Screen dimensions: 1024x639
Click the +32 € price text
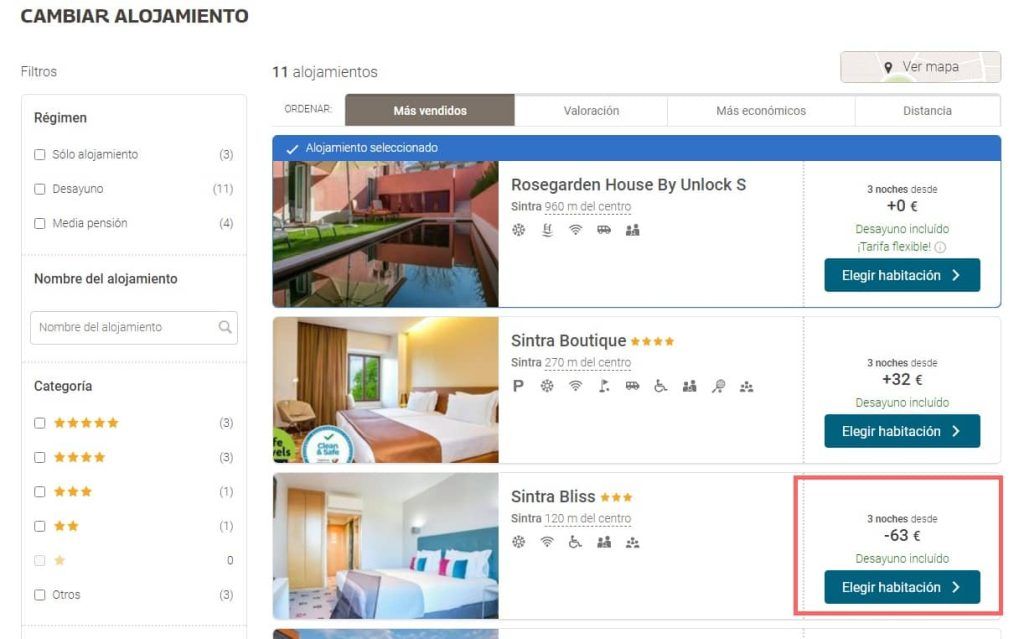902,380
